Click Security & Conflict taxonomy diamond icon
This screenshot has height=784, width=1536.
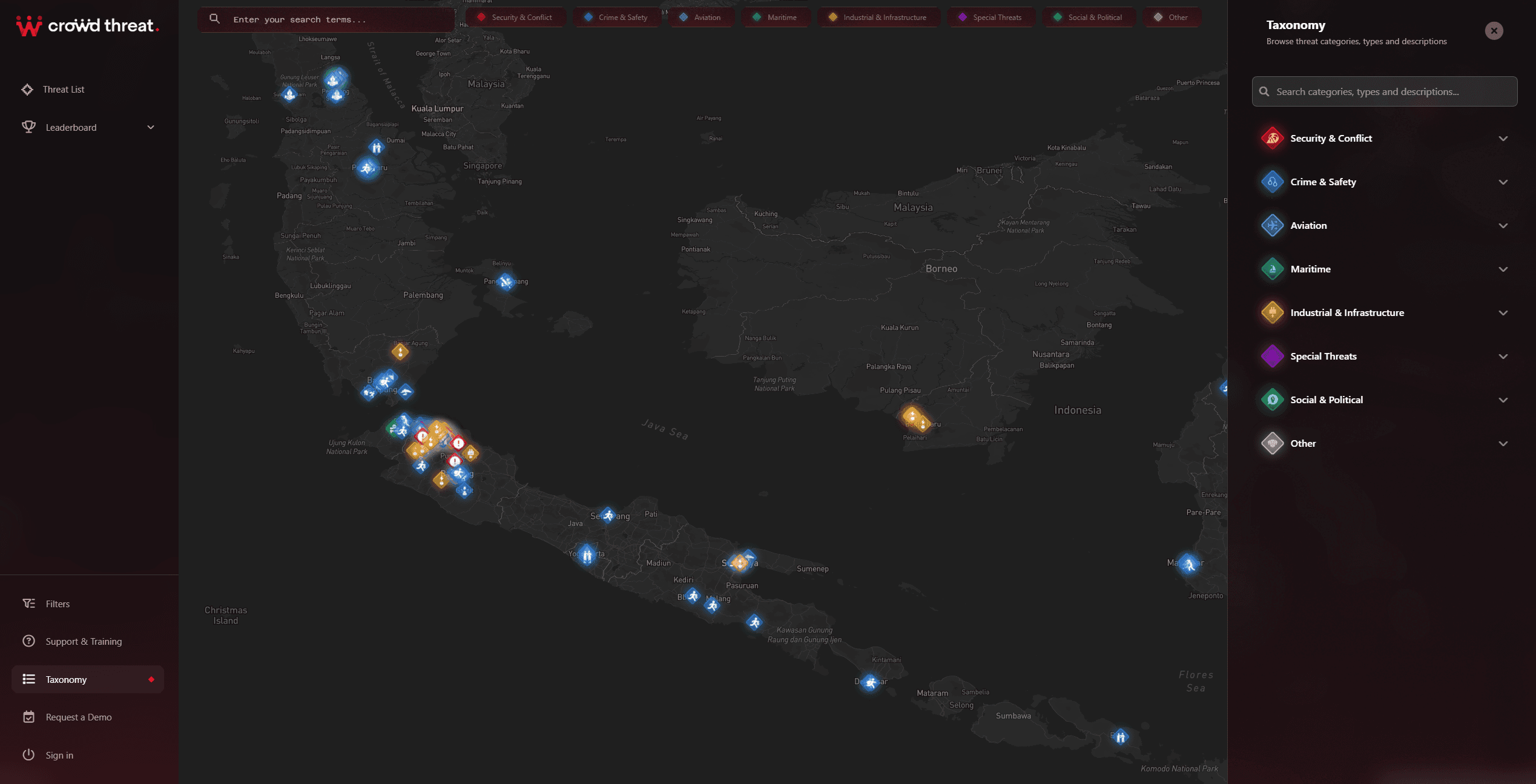click(1273, 139)
